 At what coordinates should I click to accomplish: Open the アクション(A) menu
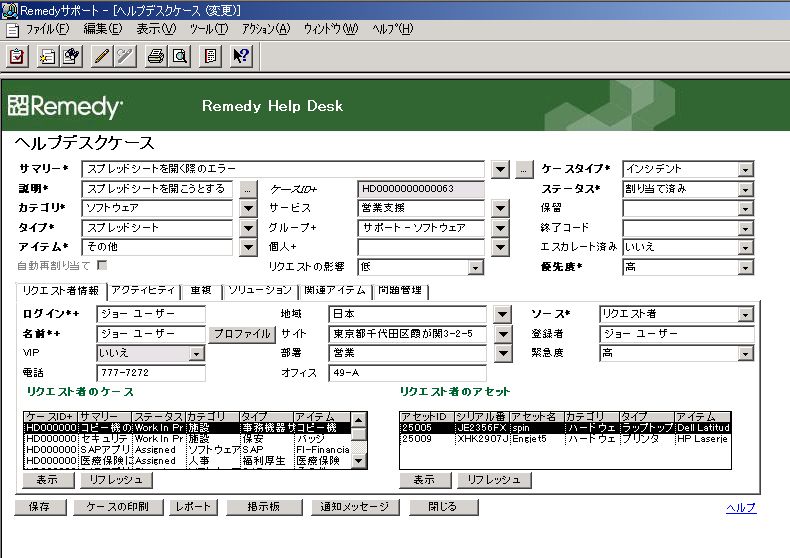266,29
